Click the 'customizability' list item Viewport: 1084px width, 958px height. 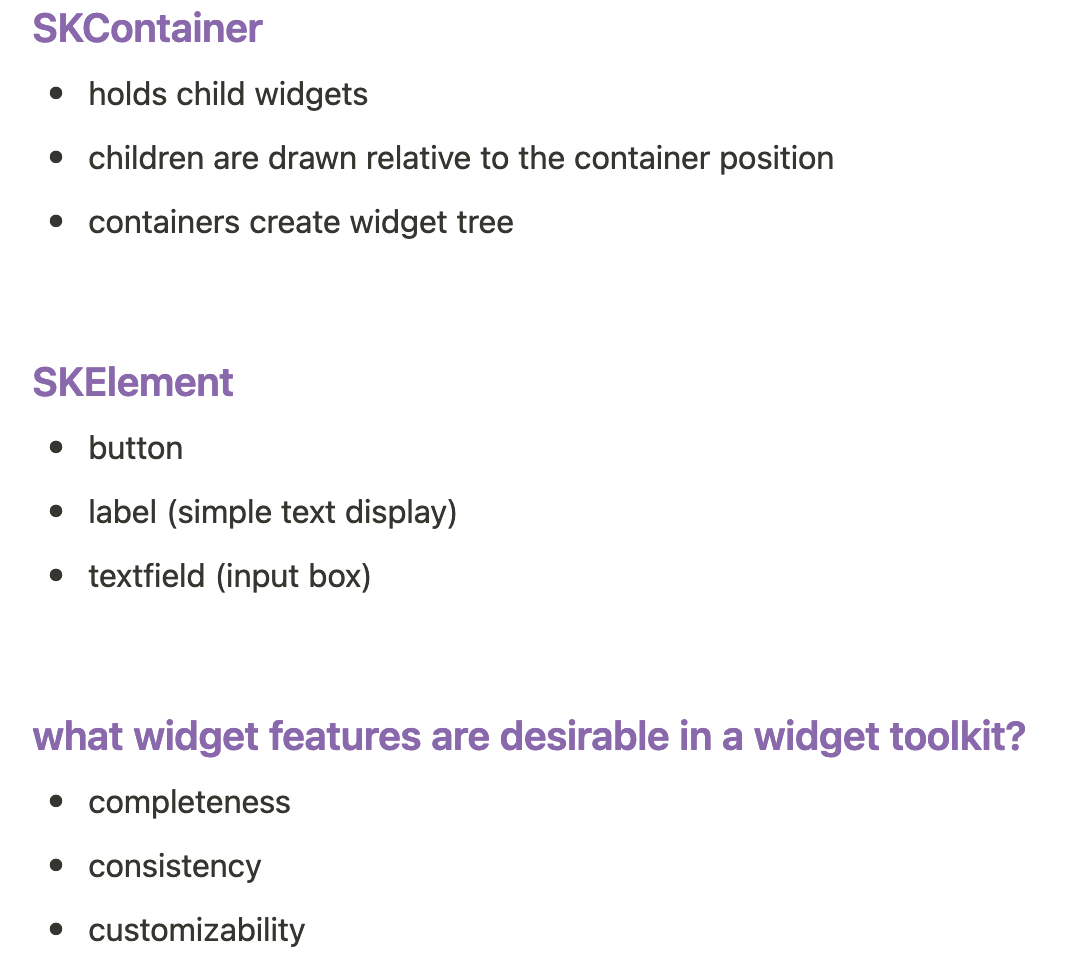coord(197,930)
